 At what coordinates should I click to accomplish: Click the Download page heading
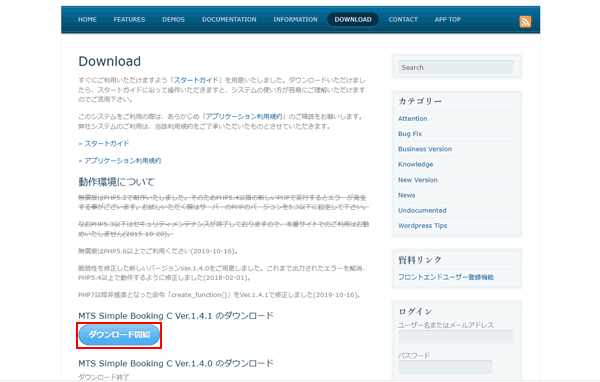[x=110, y=61]
